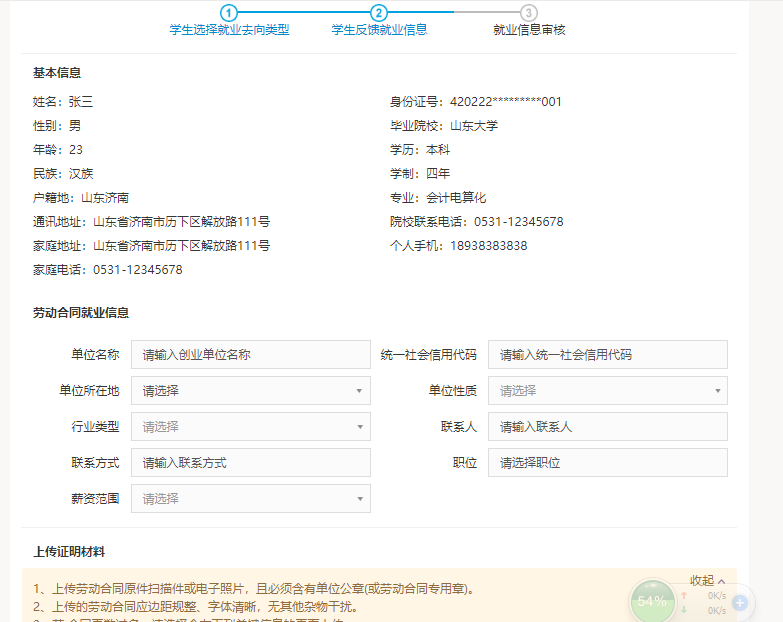Click the step 1 circle icon
Screen dimensions: 783x622
(x=229, y=13)
